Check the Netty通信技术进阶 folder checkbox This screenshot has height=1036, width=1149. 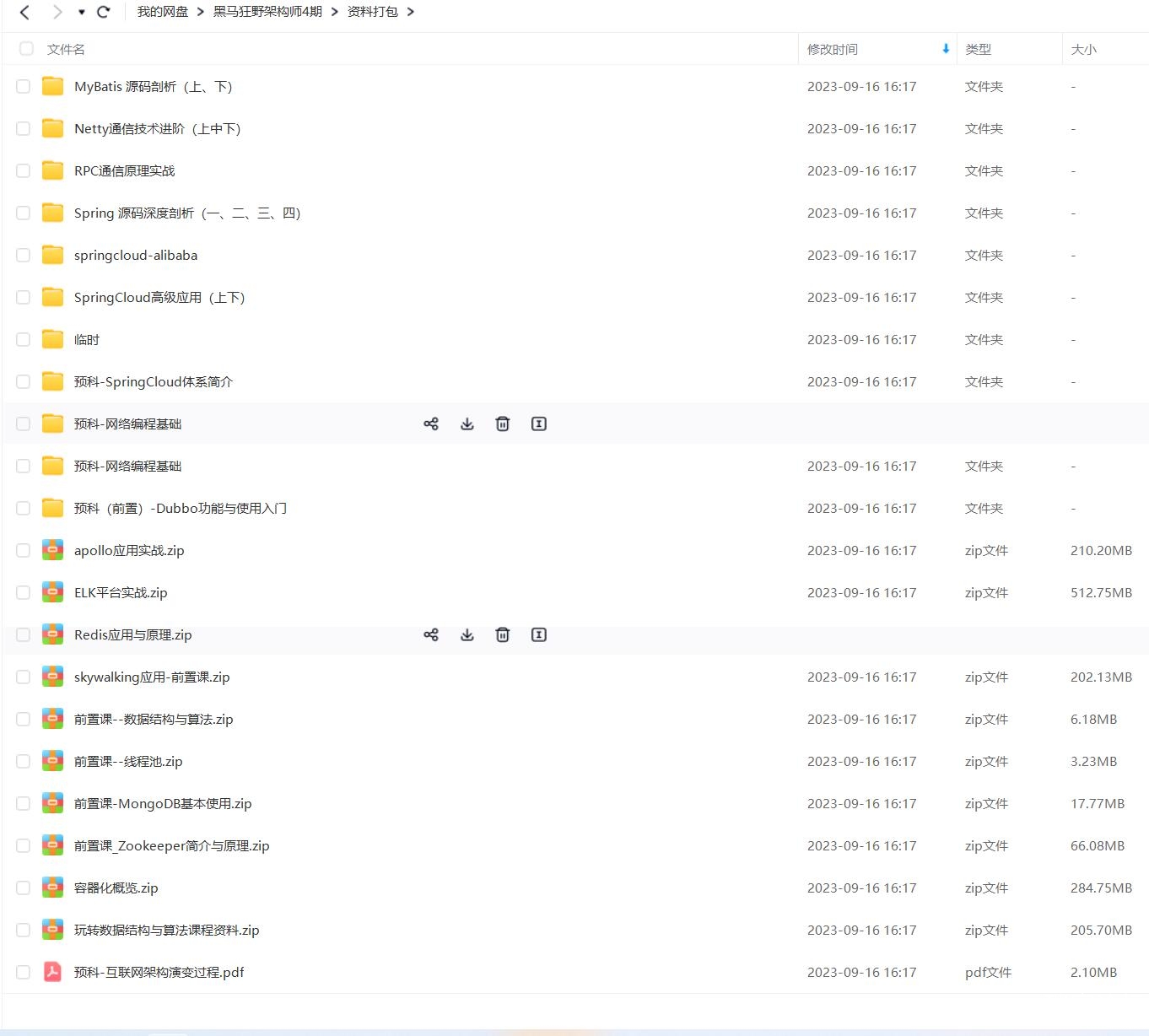pos(24,128)
